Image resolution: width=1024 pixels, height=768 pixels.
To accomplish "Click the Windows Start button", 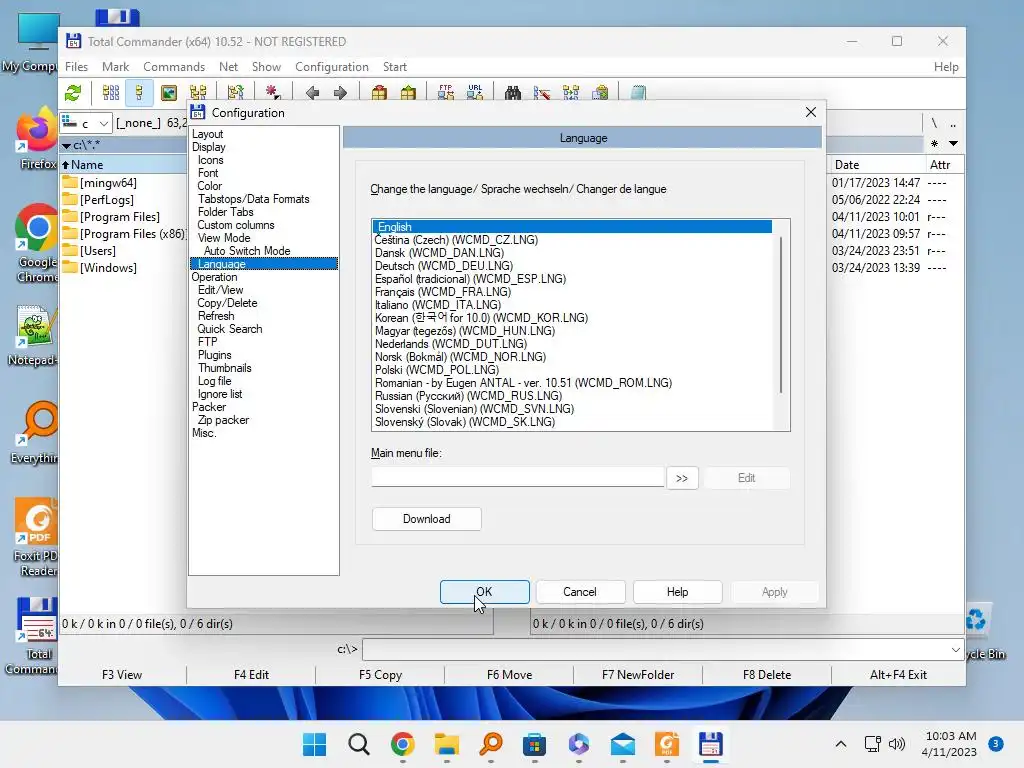I will click(x=315, y=744).
